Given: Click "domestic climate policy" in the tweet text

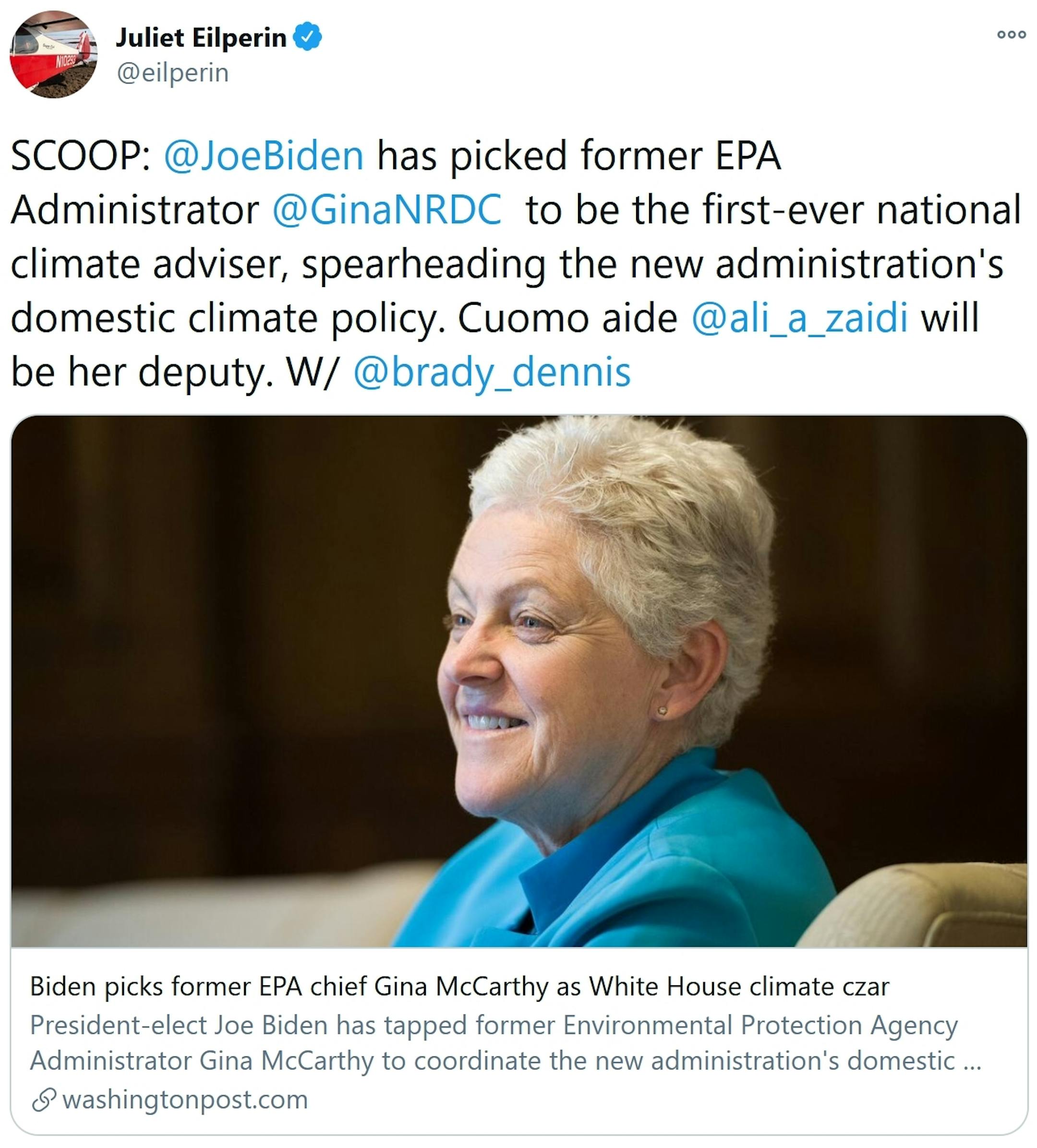Looking at the screenshot, I should [228, 317].
